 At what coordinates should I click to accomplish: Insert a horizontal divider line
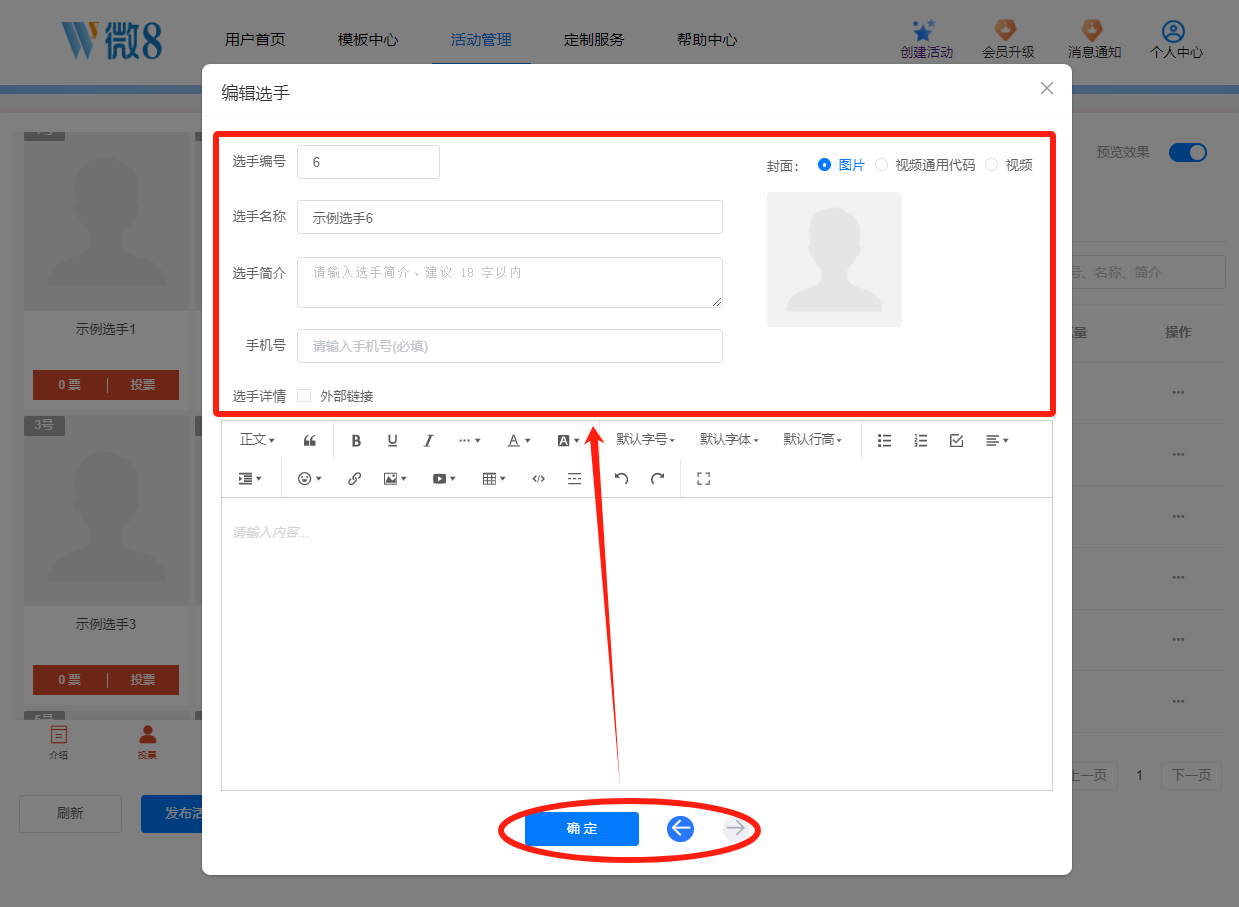(x=574, y=479)
